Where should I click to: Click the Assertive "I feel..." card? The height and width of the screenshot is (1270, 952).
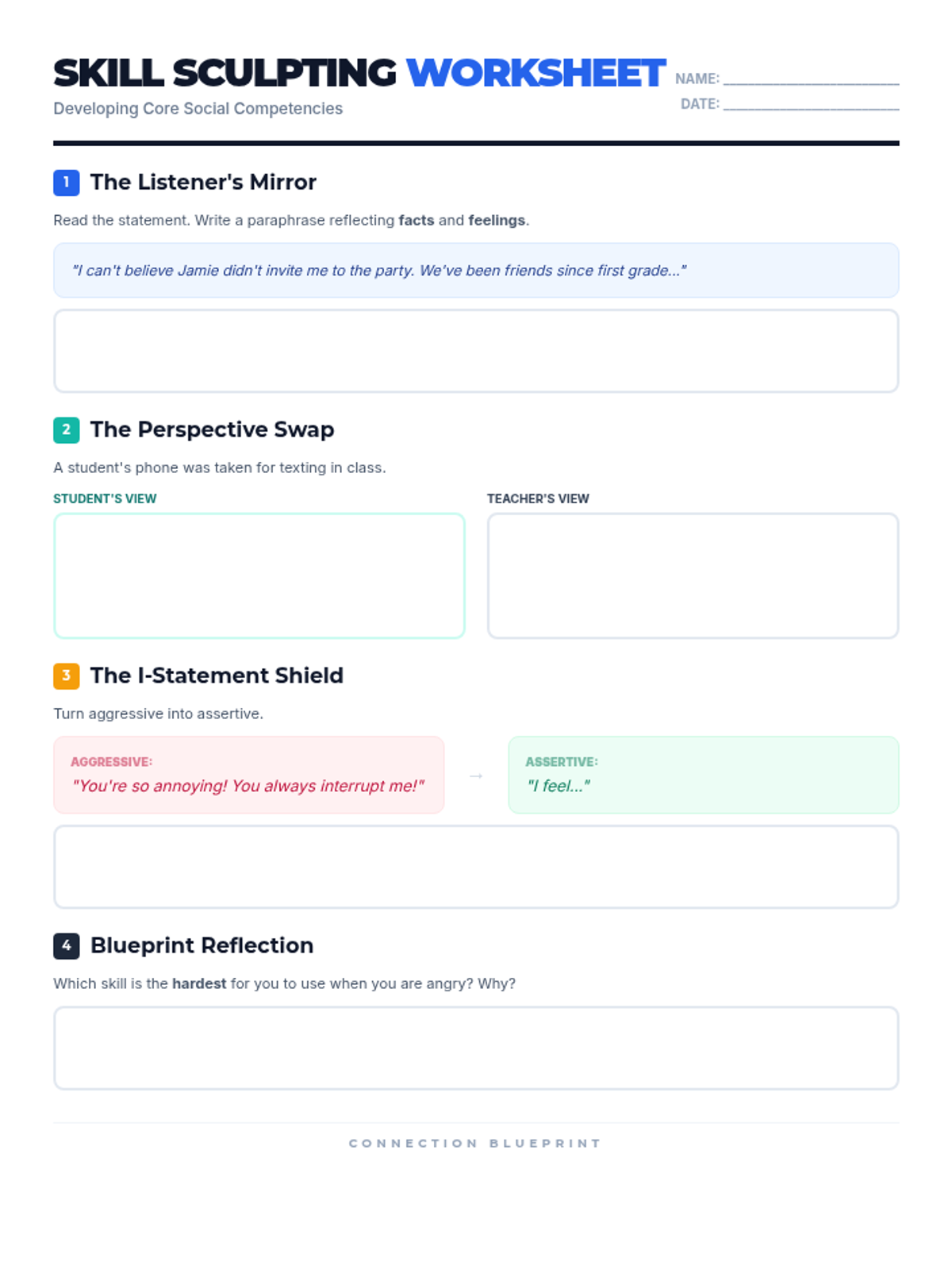[x=703, y=775]
